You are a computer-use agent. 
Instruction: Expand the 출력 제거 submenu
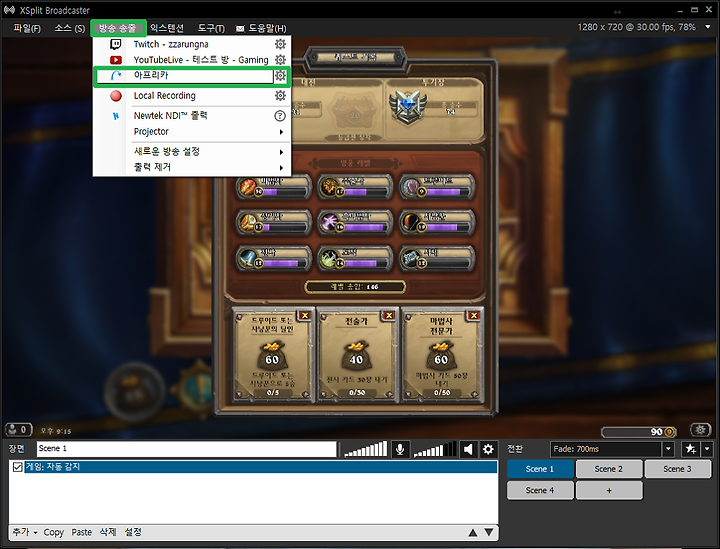[192, 167]
